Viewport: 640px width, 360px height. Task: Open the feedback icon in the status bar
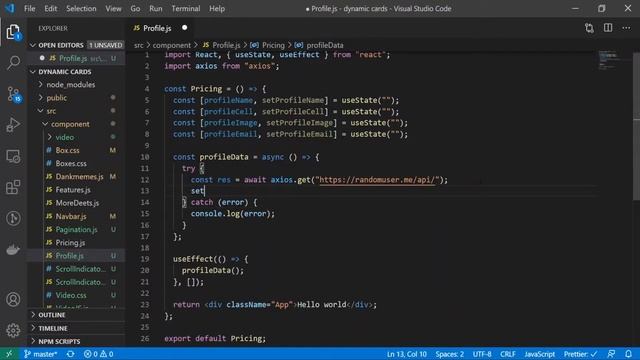(x=611, y=354)
